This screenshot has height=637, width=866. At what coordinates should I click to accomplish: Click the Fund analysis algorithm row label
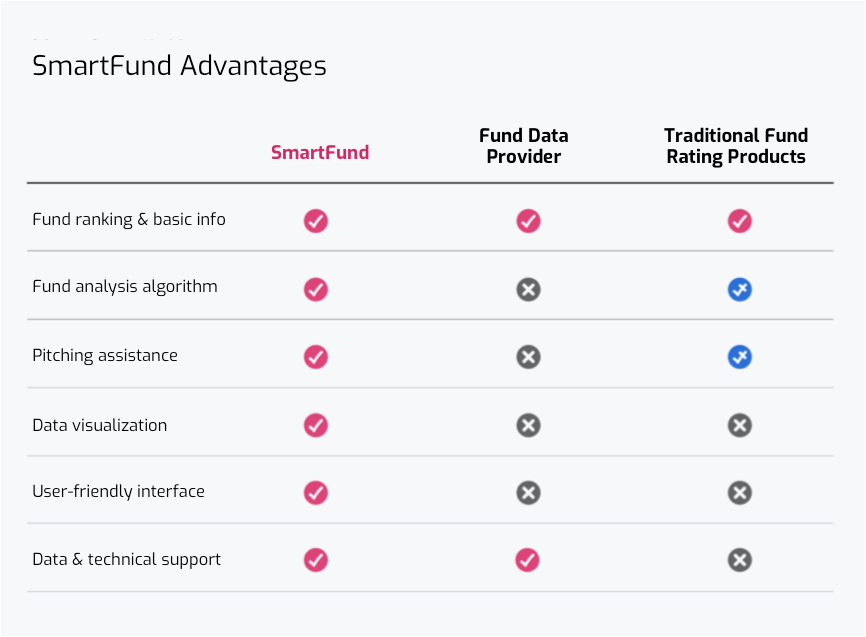(125, 287)
